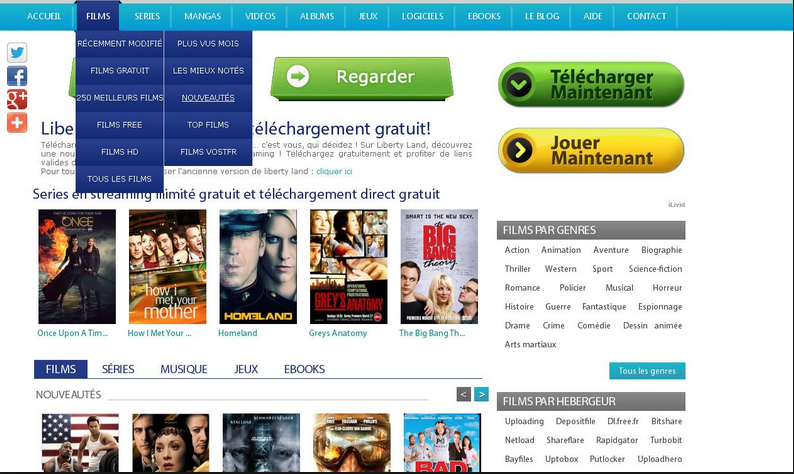Choose Films Free in the dropdown

point(120,125)
